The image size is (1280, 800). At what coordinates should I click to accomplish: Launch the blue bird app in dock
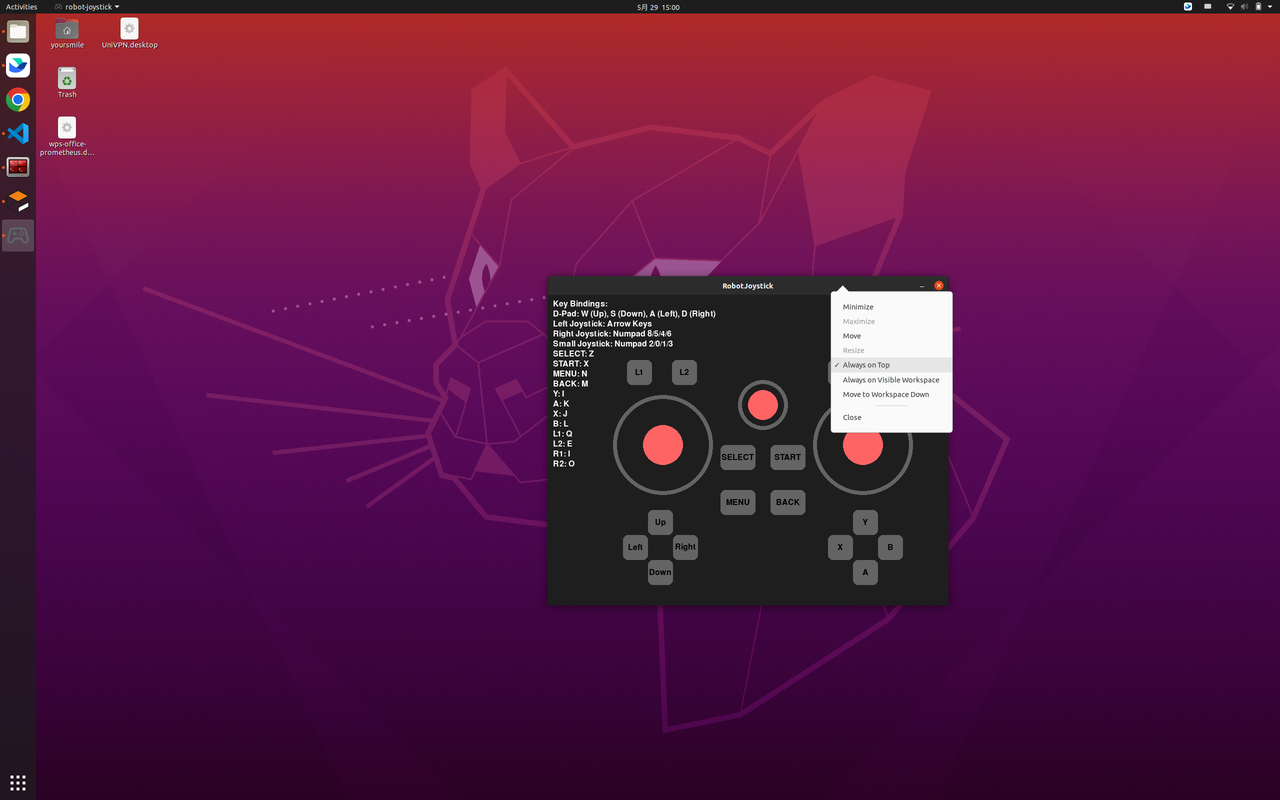tap(18, 65)
